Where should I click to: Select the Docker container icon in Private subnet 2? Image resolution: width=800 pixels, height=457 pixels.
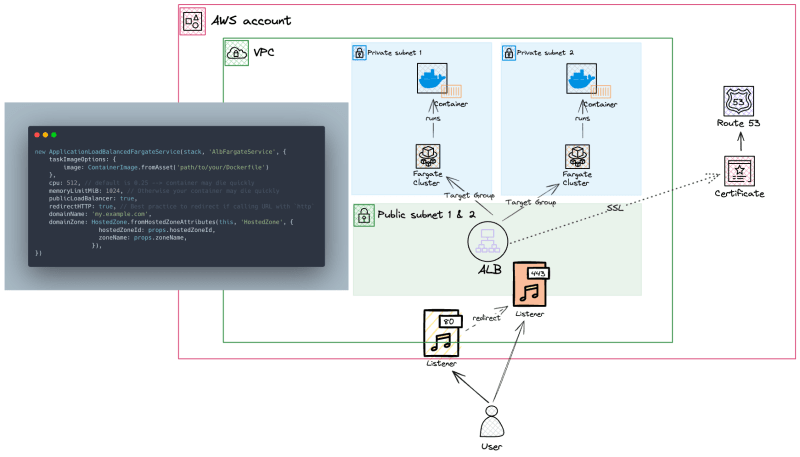pos(582,79)
